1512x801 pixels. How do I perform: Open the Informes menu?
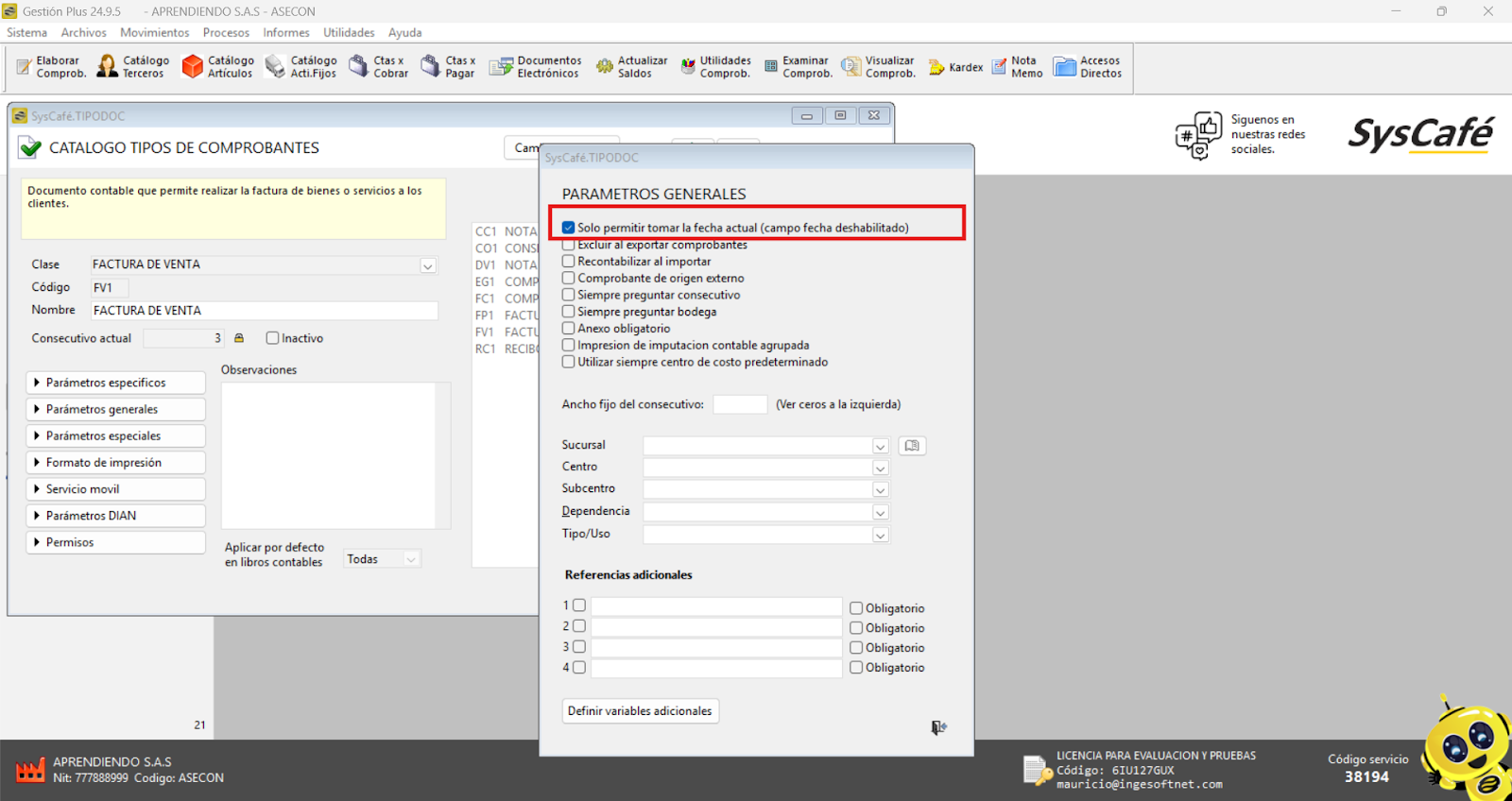285,33
